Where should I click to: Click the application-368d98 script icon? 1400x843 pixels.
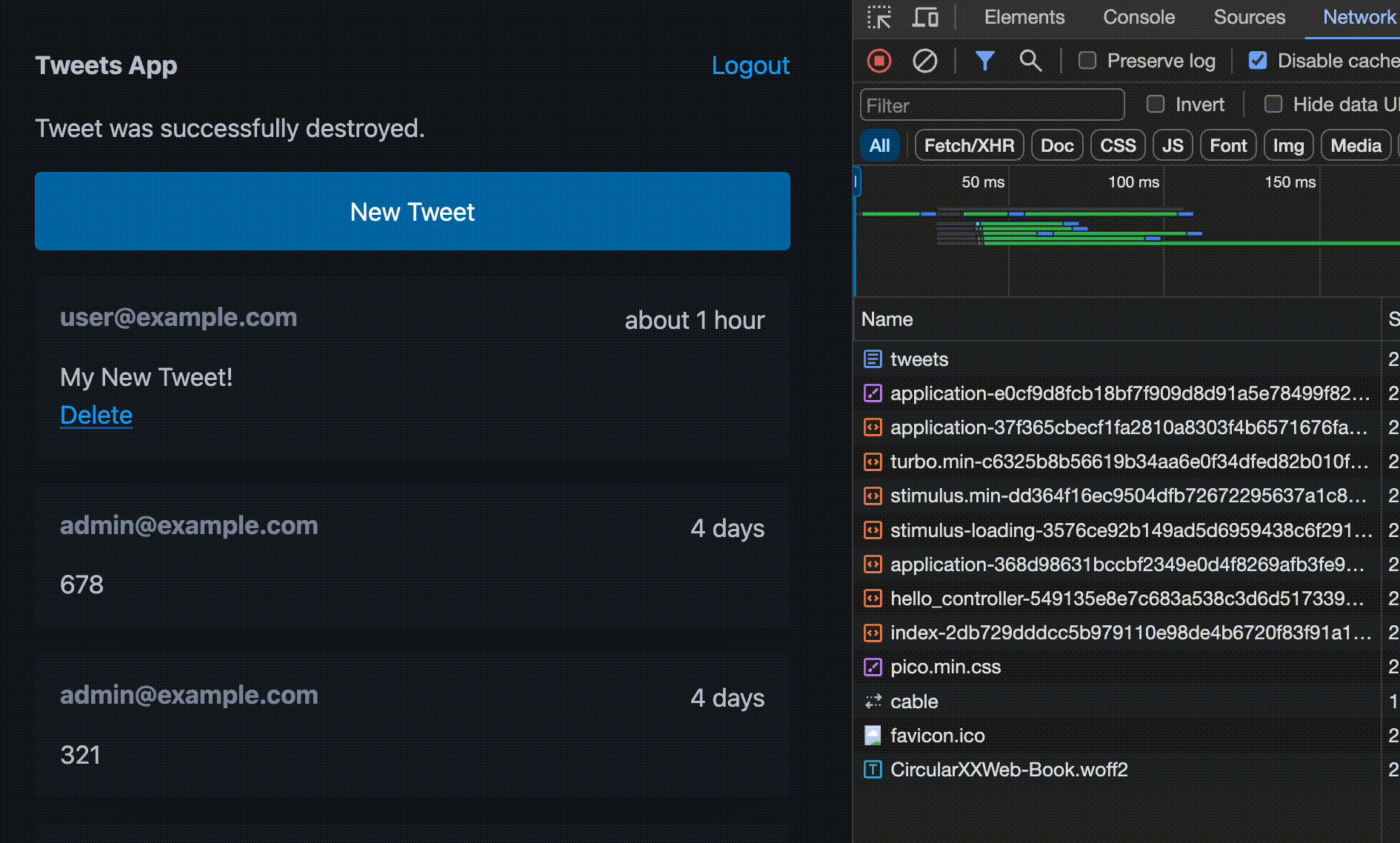pyautogui.click(x=873, y=564)
